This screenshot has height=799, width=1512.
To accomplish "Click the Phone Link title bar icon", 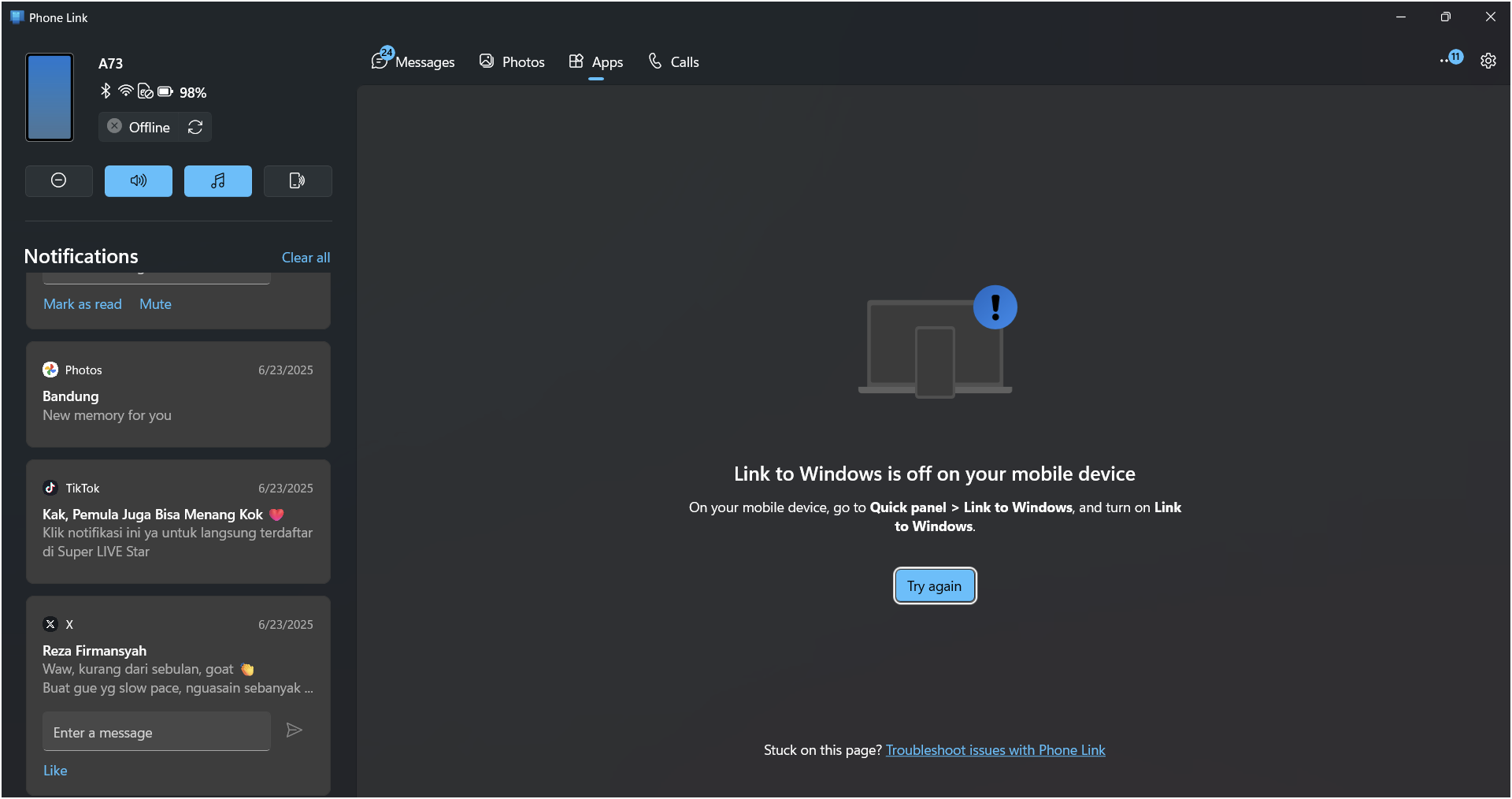I will (x=17, y=17).
